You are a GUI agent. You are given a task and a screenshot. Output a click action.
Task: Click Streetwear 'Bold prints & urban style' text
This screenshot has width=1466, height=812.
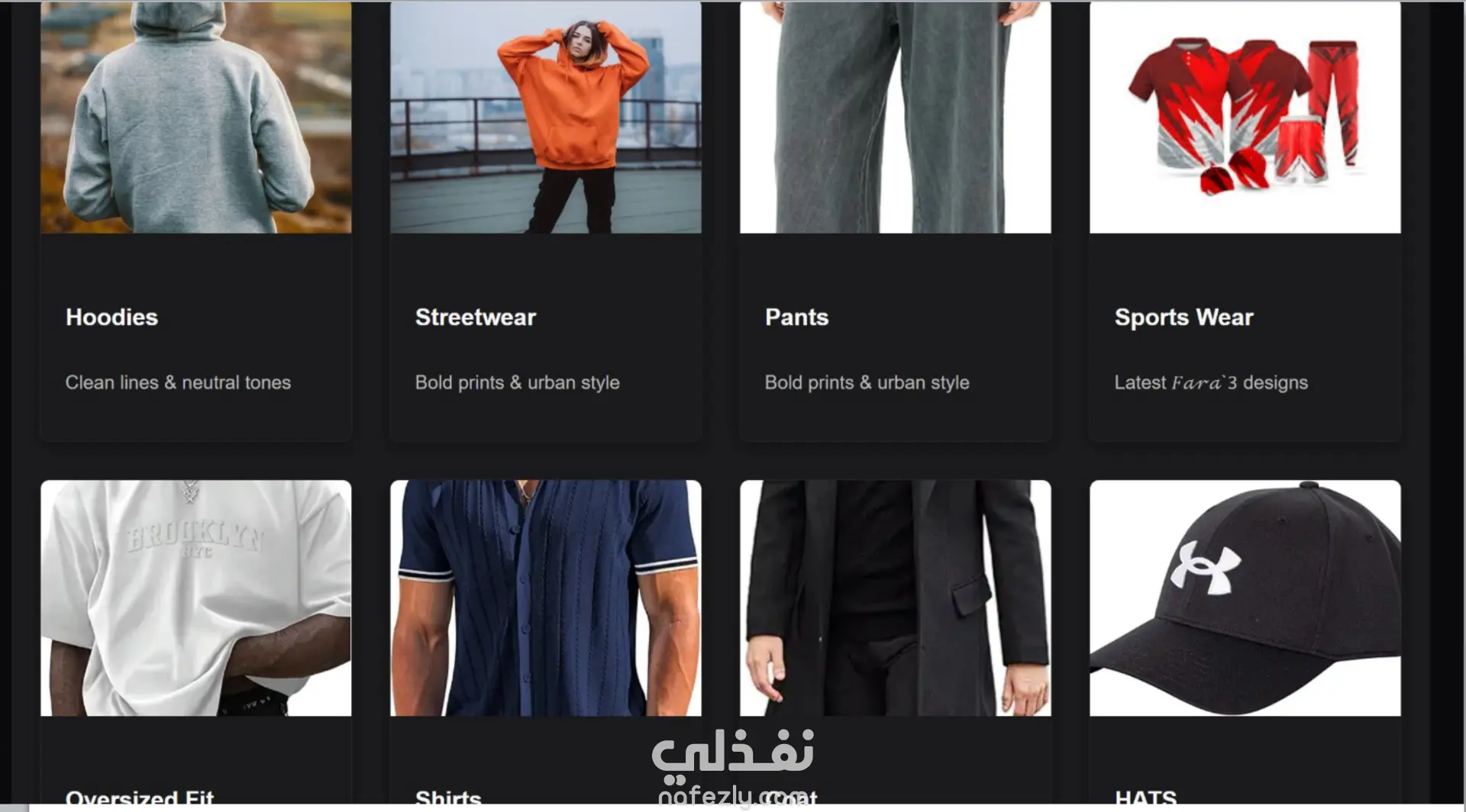[x=518, y=382]
